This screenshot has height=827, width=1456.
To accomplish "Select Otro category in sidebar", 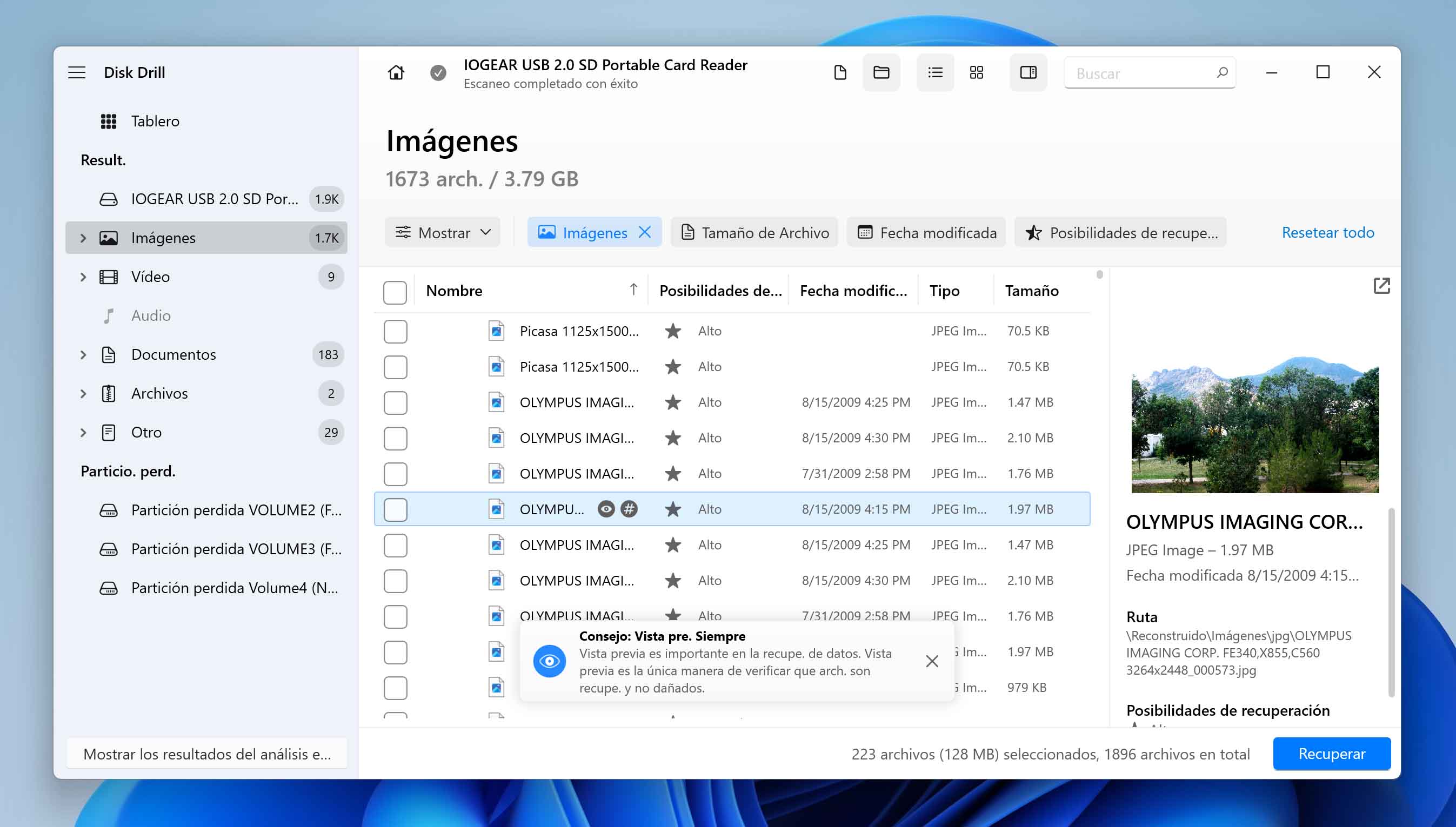I will point(206,433).
